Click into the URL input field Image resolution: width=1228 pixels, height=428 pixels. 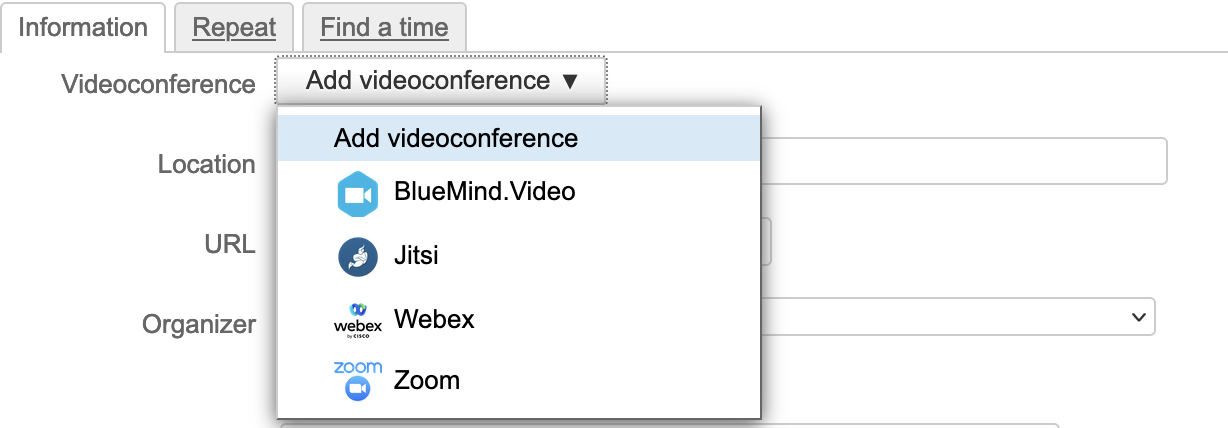[x=766, y=243]
